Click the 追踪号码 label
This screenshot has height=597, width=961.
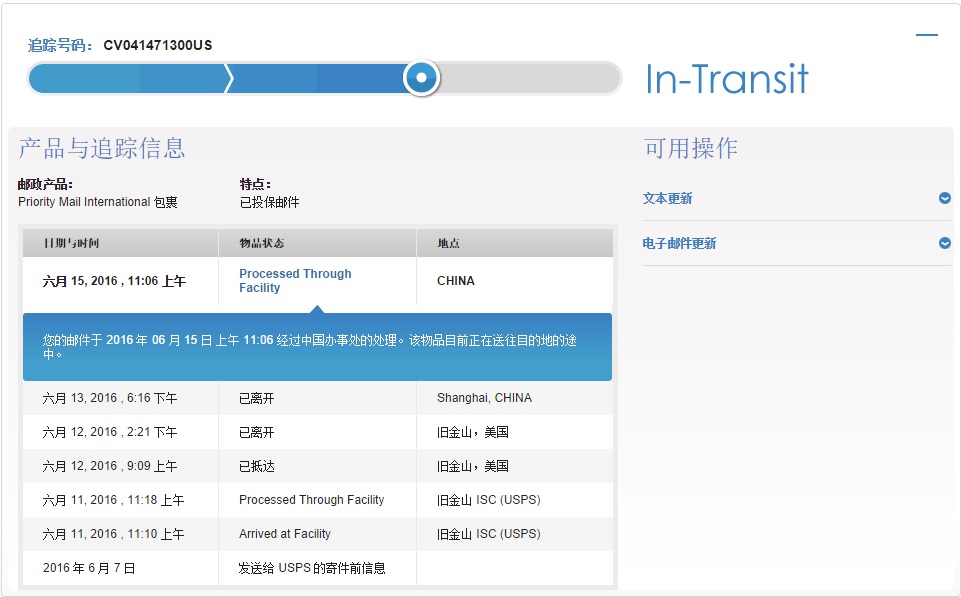click(60, 45)
